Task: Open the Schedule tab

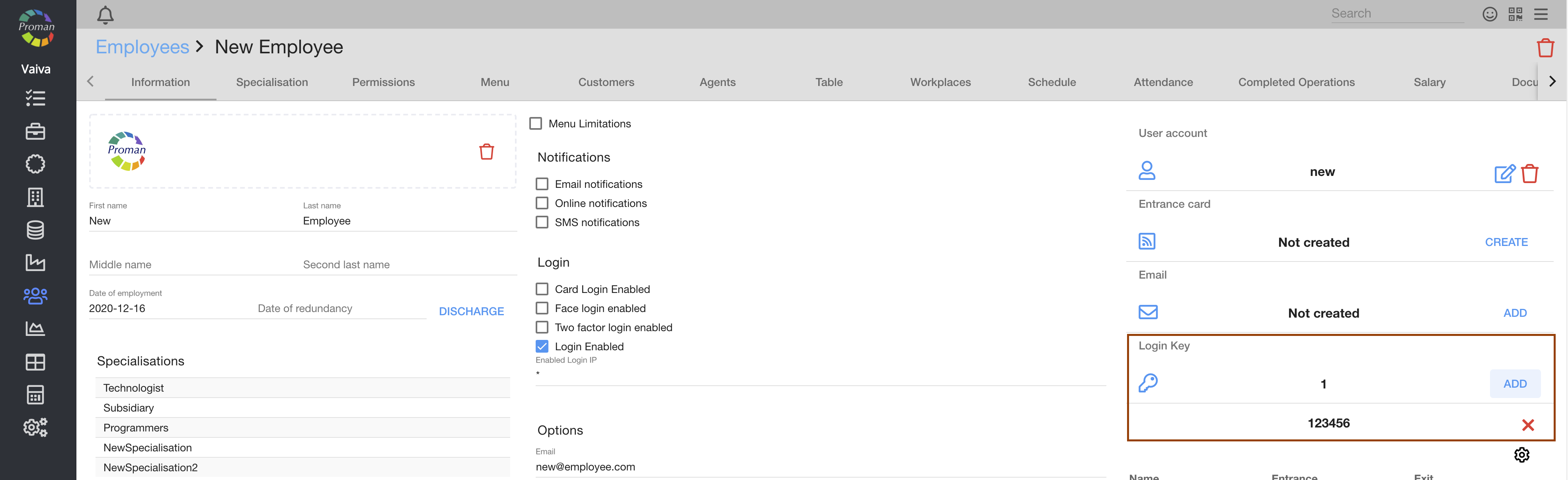Action: coord(1051,82)
